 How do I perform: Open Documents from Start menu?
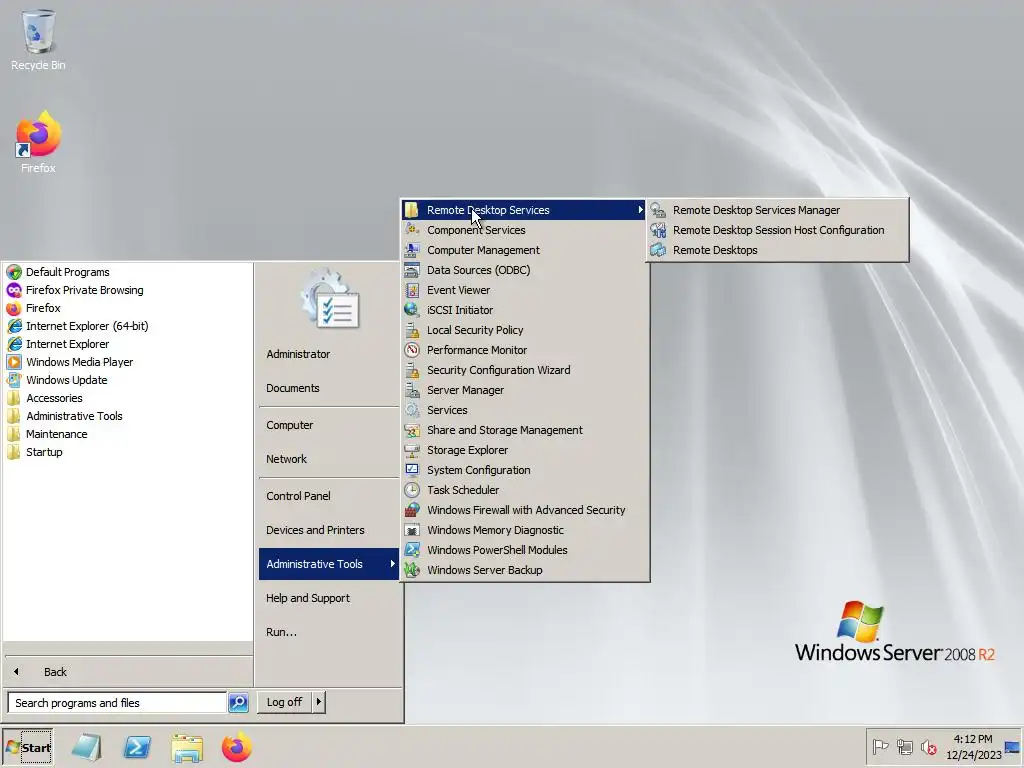(x=329, y=388)
